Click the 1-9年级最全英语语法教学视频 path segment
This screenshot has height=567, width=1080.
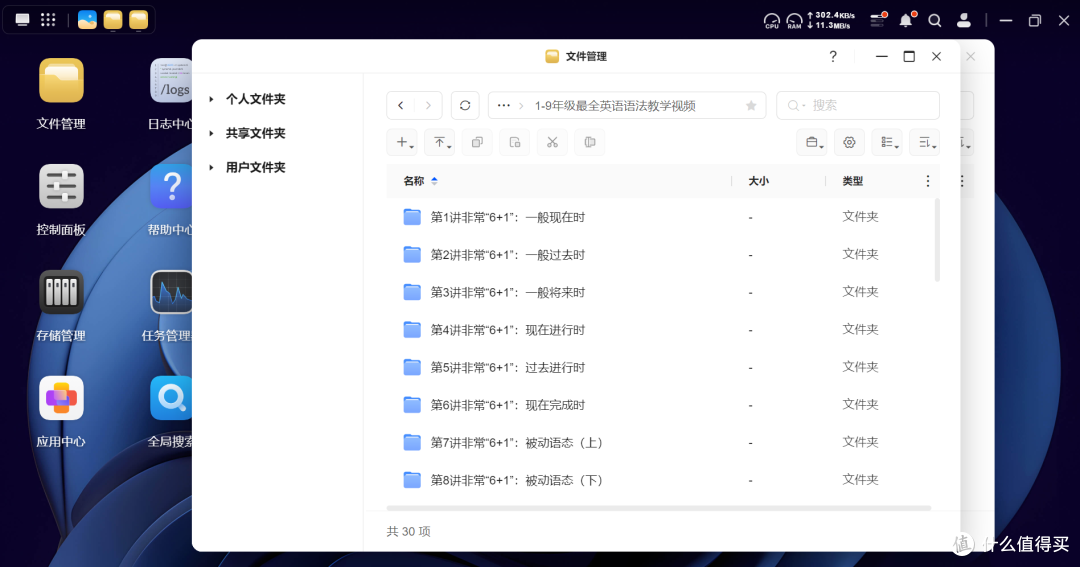pos(615,105)
